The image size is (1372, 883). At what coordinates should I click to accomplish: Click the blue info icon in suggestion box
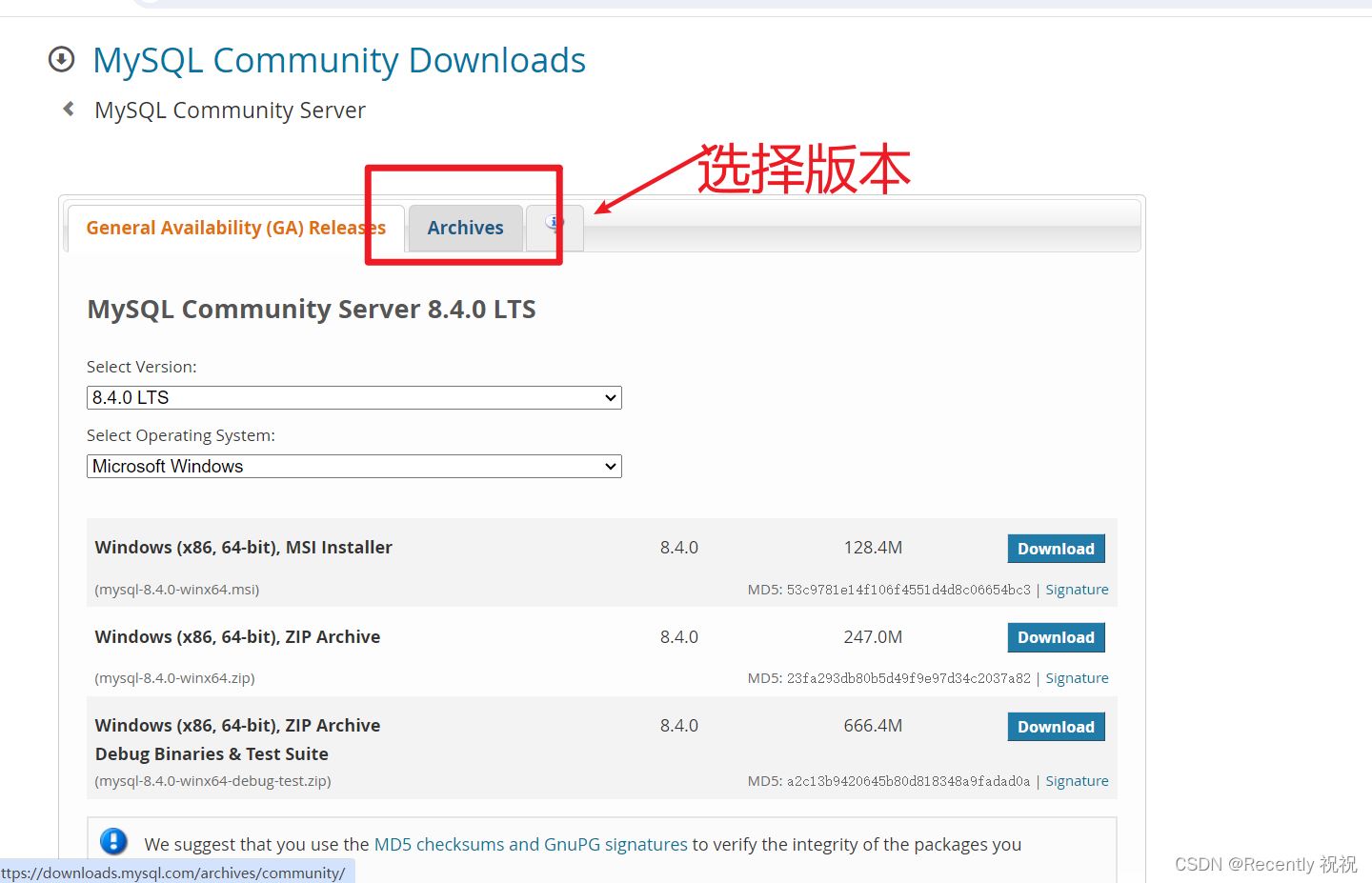coord(113,841)
